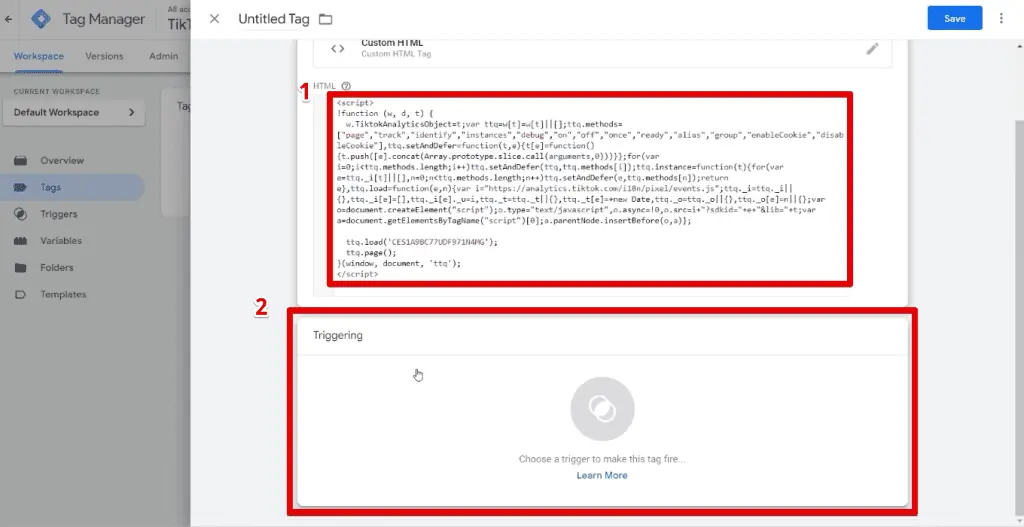Click the Tags label icon
The width and height of the screenshot is (1024, 527).
pyautogui.click(x=20, y=187)
